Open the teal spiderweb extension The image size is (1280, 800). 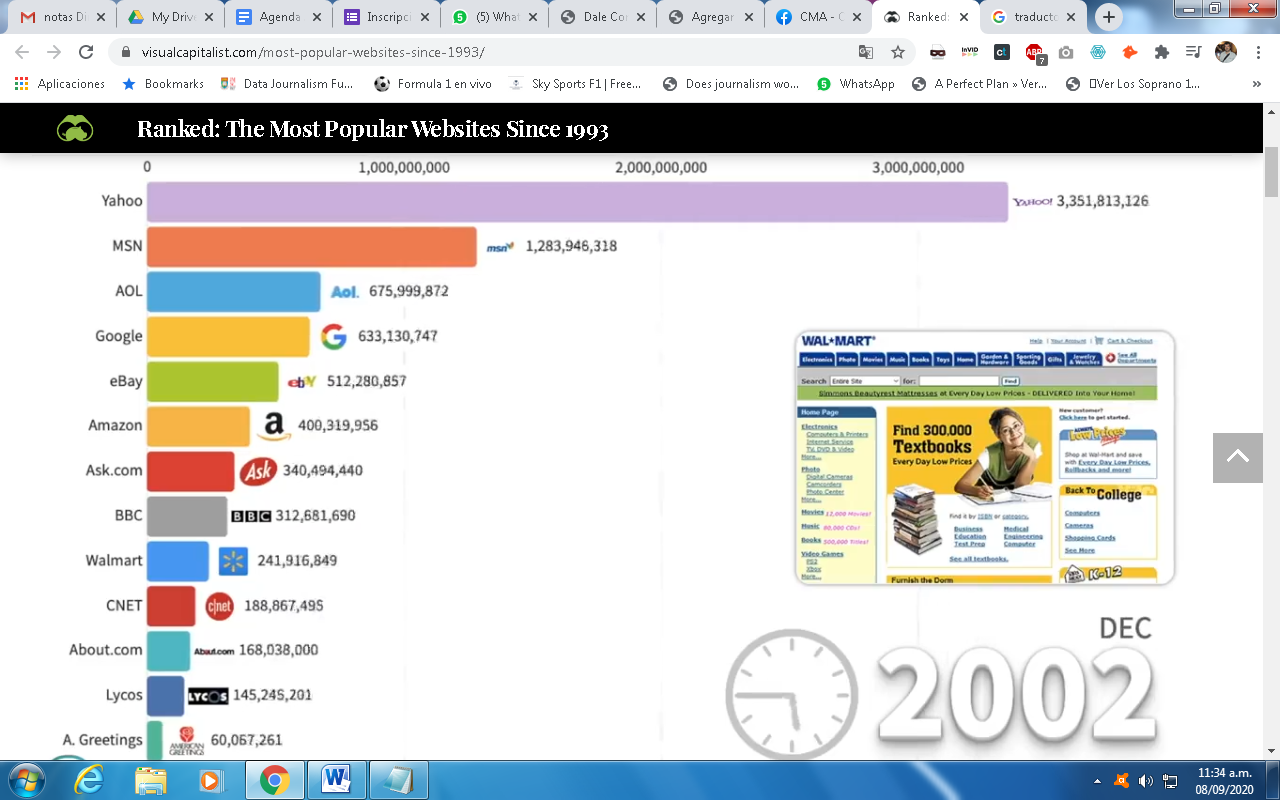(x=1098, y=52)
